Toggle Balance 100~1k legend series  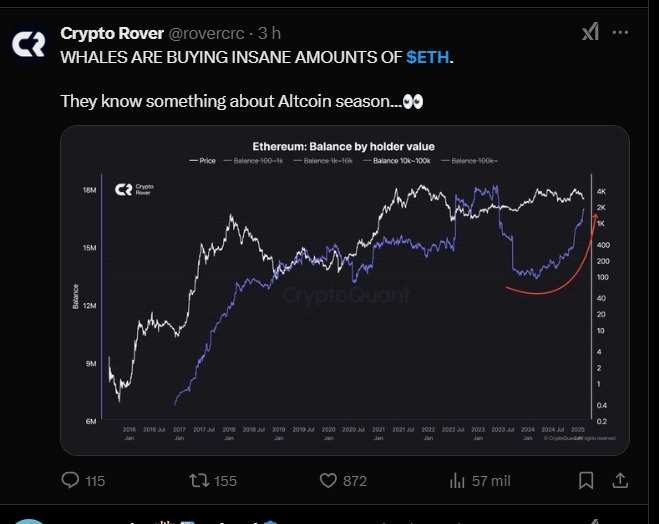click(253, 161)
